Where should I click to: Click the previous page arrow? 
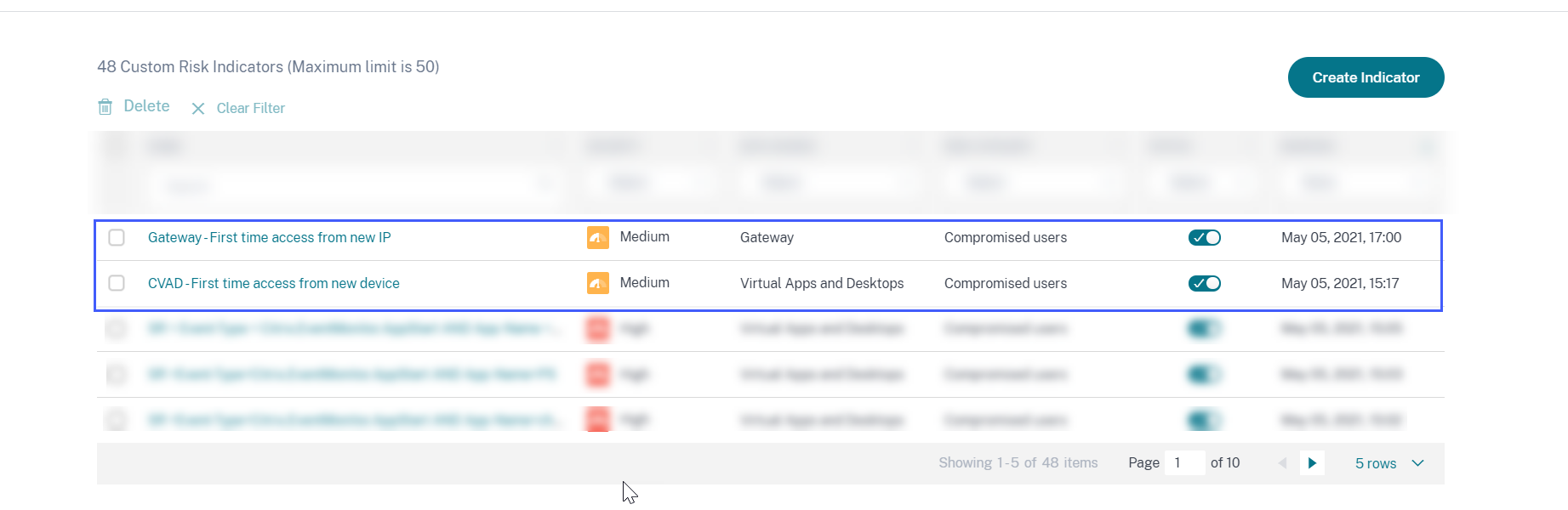(1283, 463)
